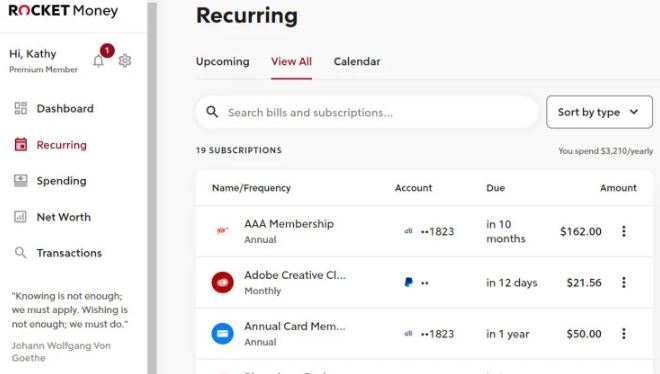The image size is (660, 374).
Task: Click the Adobe Creative Cl... subscription name
Action: pos(295,275)
